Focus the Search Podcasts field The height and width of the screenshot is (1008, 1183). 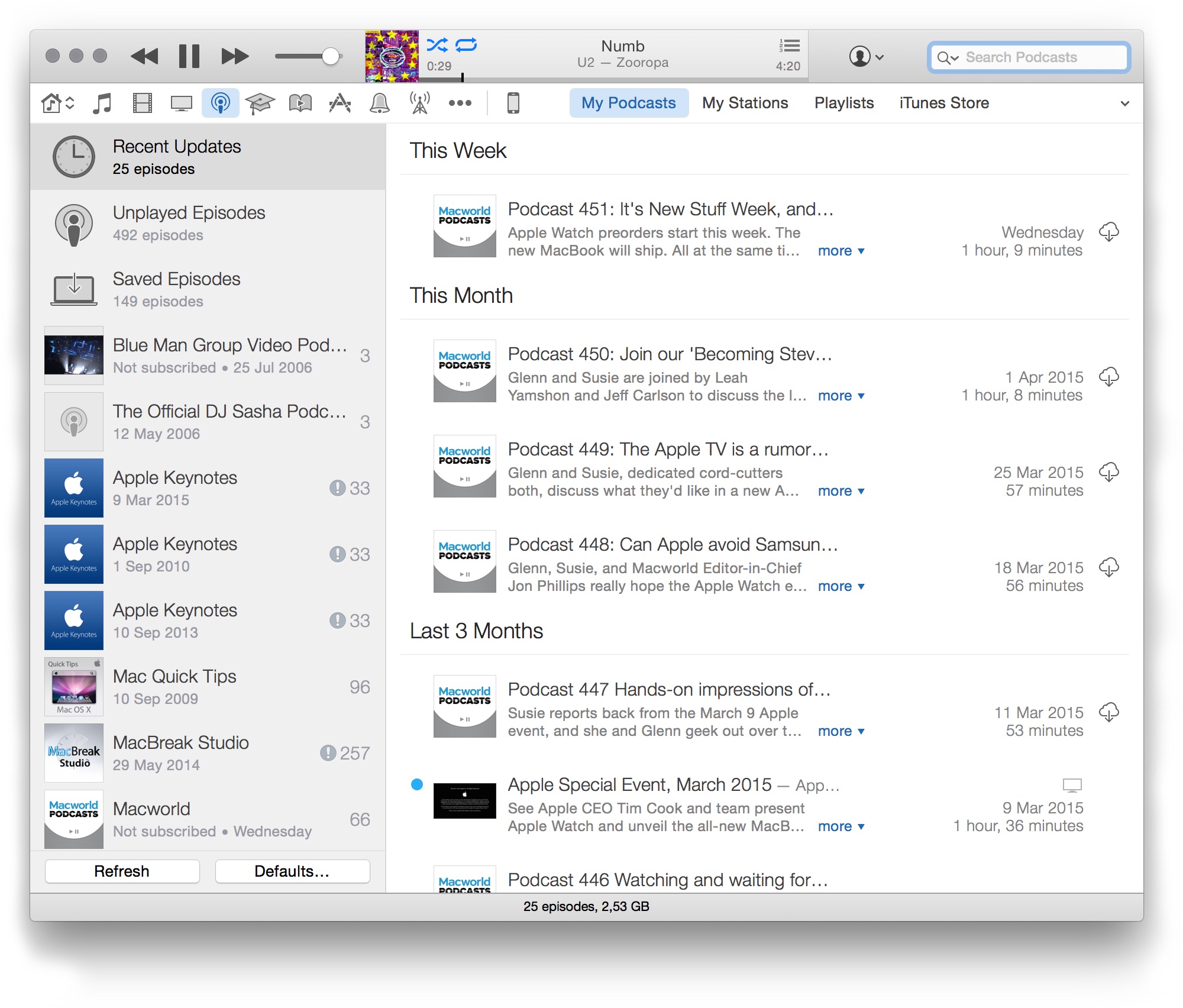point(1029,57)
